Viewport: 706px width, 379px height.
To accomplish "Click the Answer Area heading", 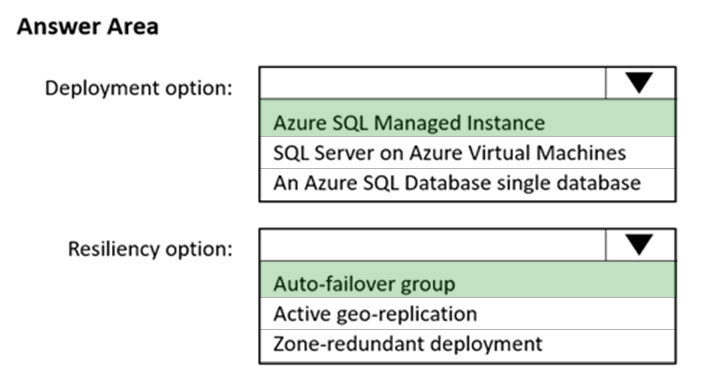I will point(88,27).
